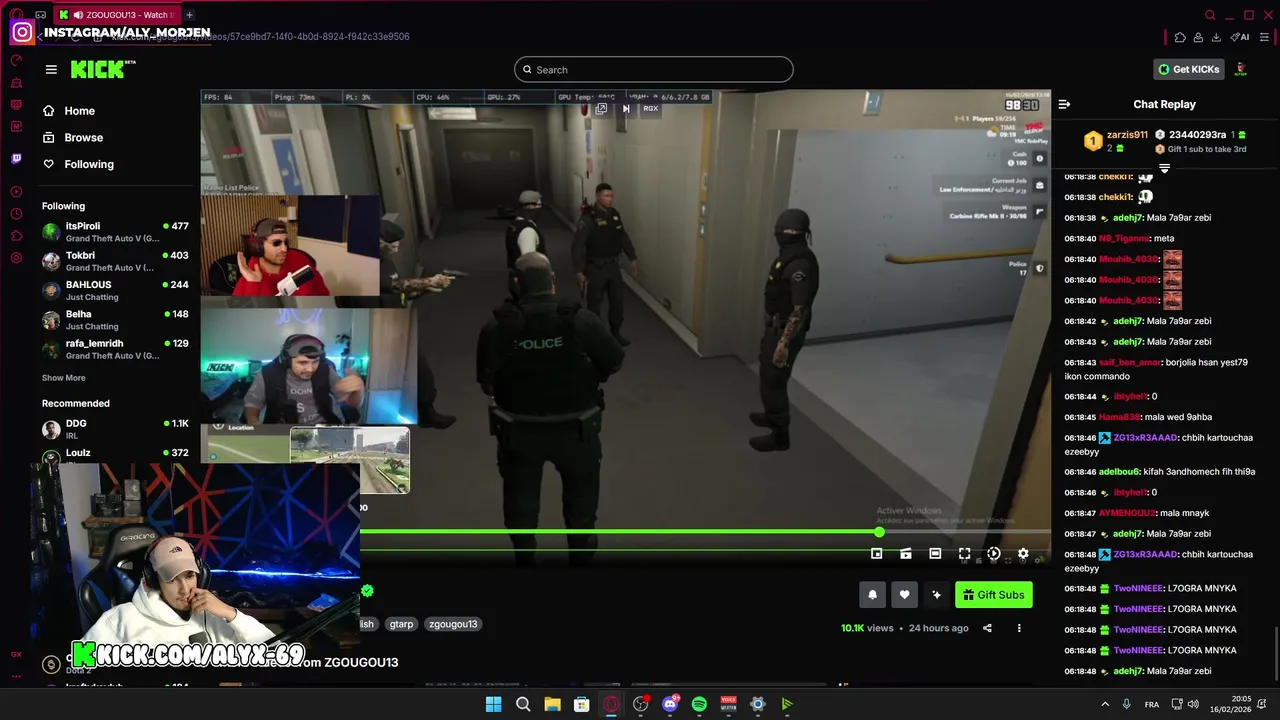The width and height of the screenshot is (1280, 720).
Task: Open the player icon in Opera sidebar
Action: pos(16,192)
